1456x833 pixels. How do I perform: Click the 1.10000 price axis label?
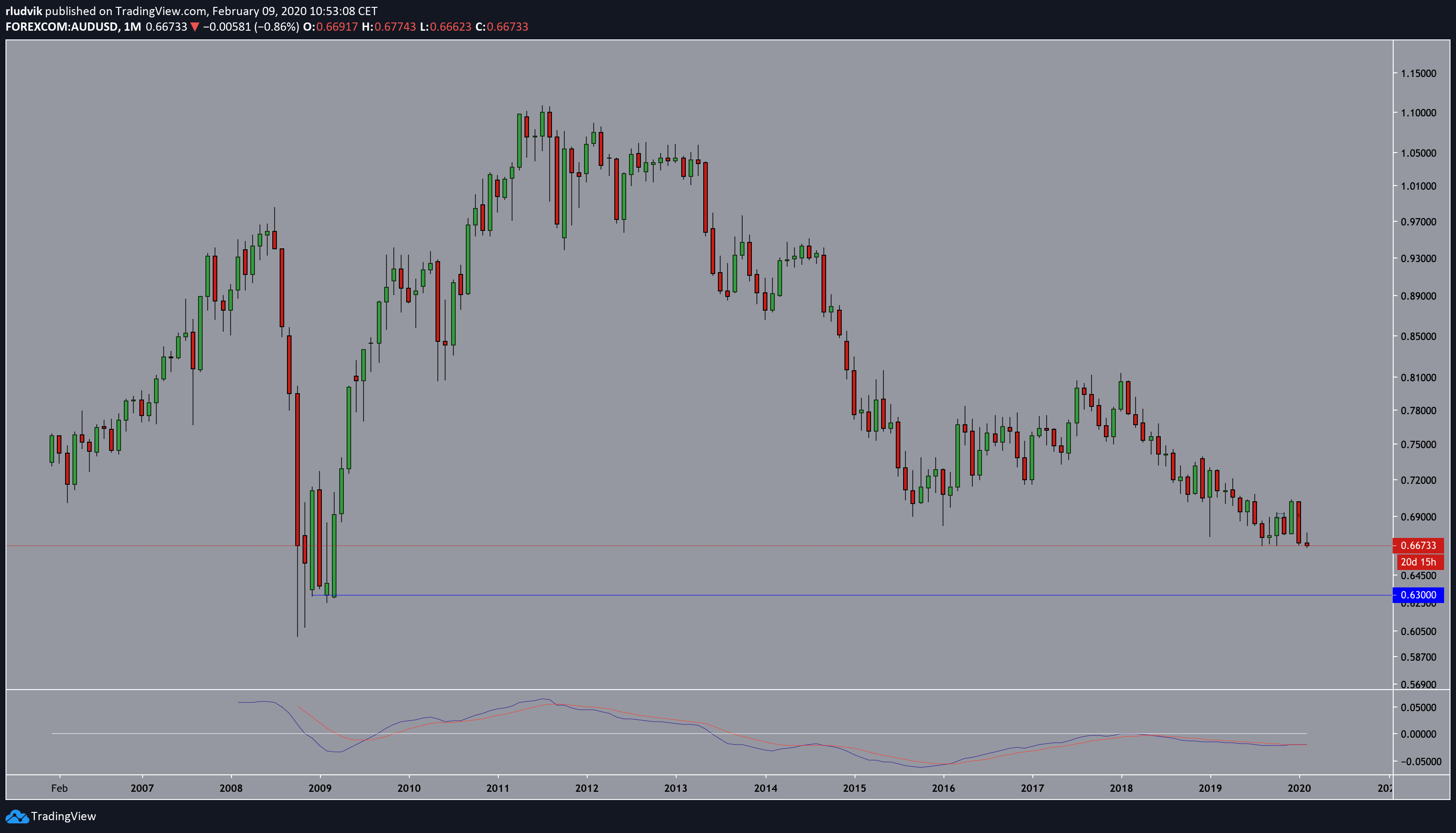tap(1418, 113)
